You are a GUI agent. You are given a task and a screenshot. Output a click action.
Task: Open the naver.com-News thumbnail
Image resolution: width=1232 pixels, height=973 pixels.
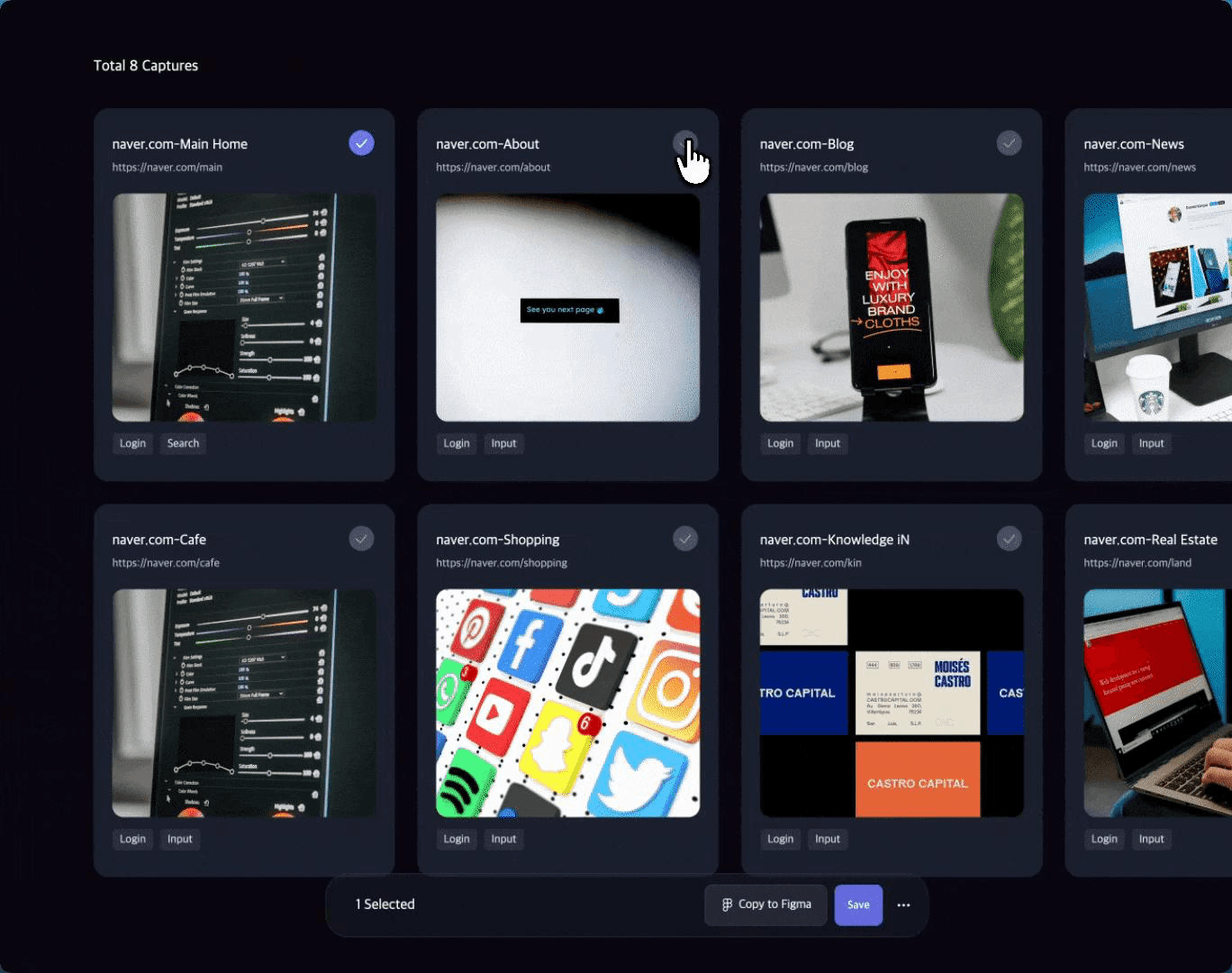click(1157, 307)
